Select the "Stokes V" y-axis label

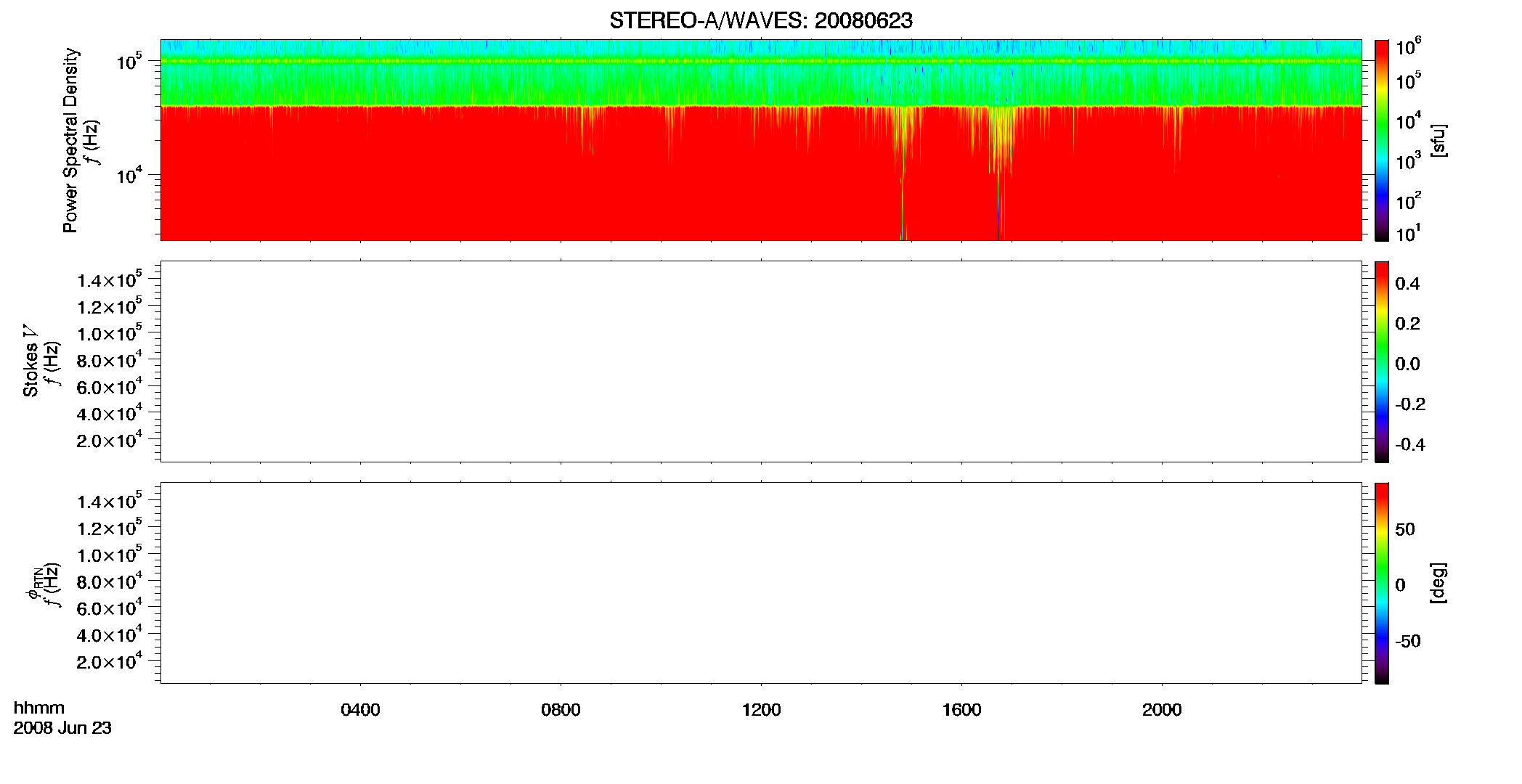[x=30, y=361]
